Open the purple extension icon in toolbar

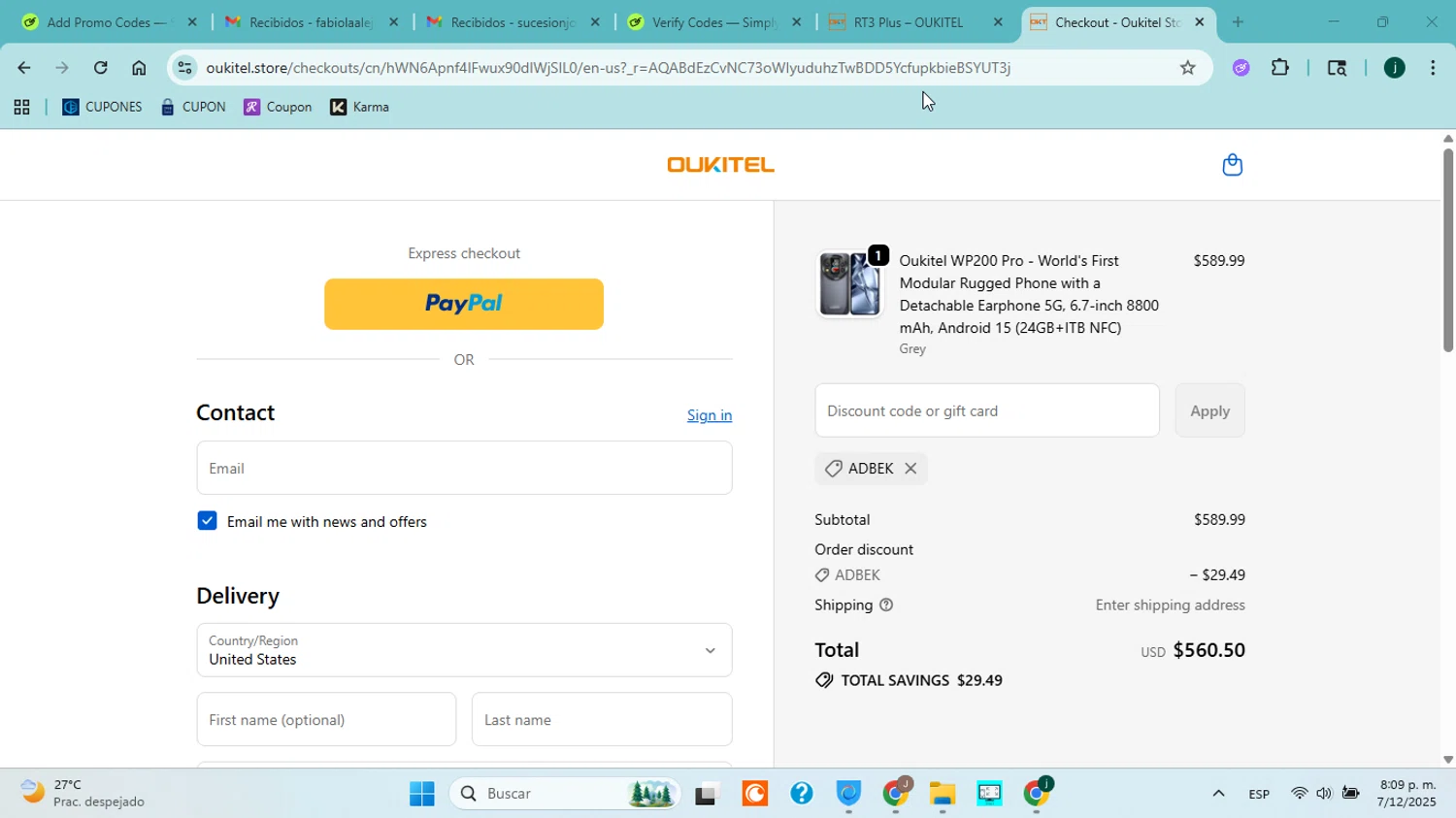tap(1241, 68)
